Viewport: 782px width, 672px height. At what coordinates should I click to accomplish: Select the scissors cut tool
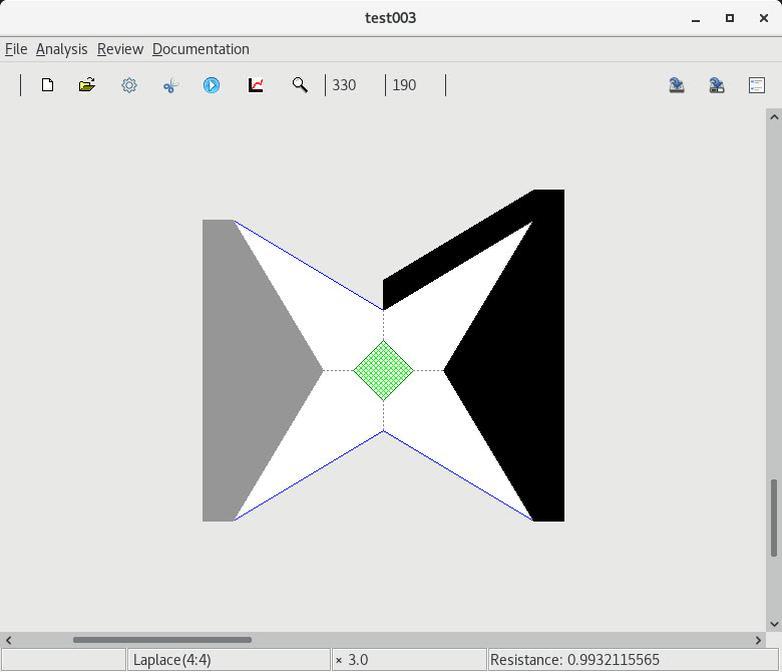click(x=170, y=85)
